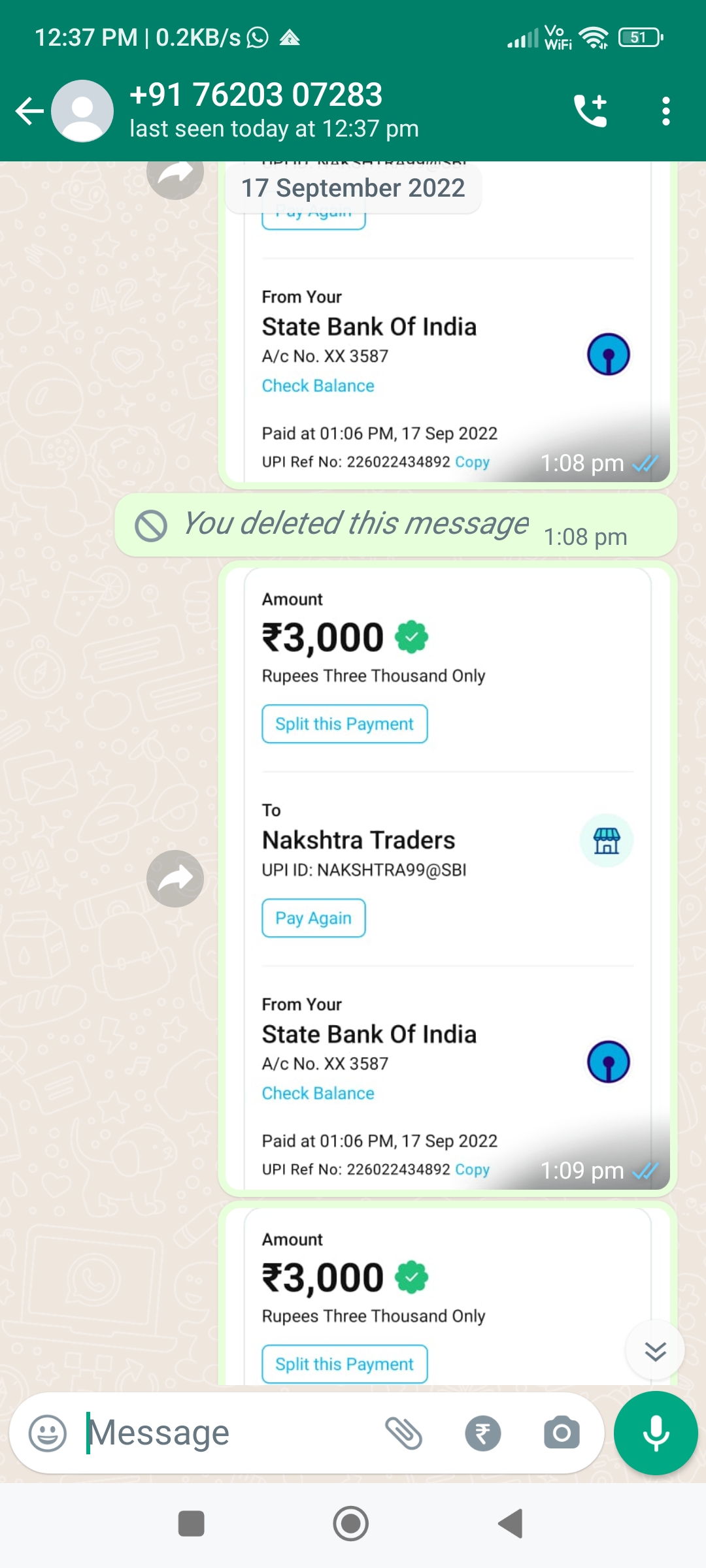Open the contact profile picture
The width and height of the screenshot is (706, 1568).
coord(82,111)
